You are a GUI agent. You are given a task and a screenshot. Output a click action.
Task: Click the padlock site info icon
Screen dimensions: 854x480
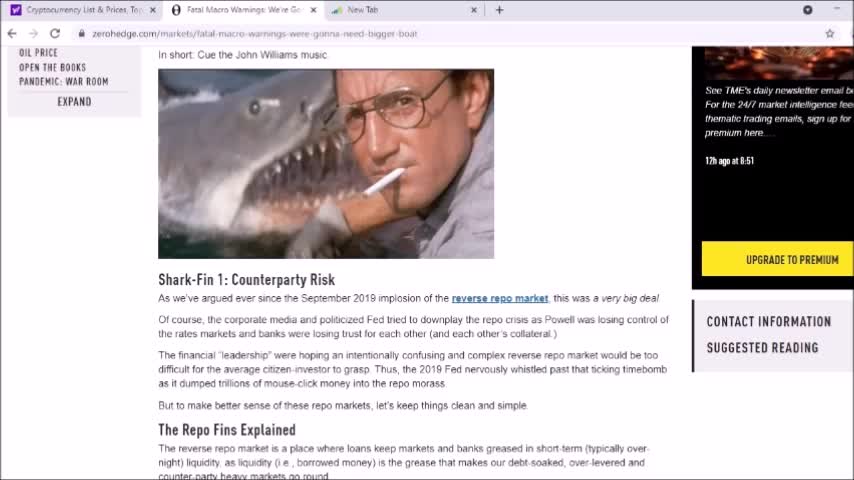(x=82, y=34)
